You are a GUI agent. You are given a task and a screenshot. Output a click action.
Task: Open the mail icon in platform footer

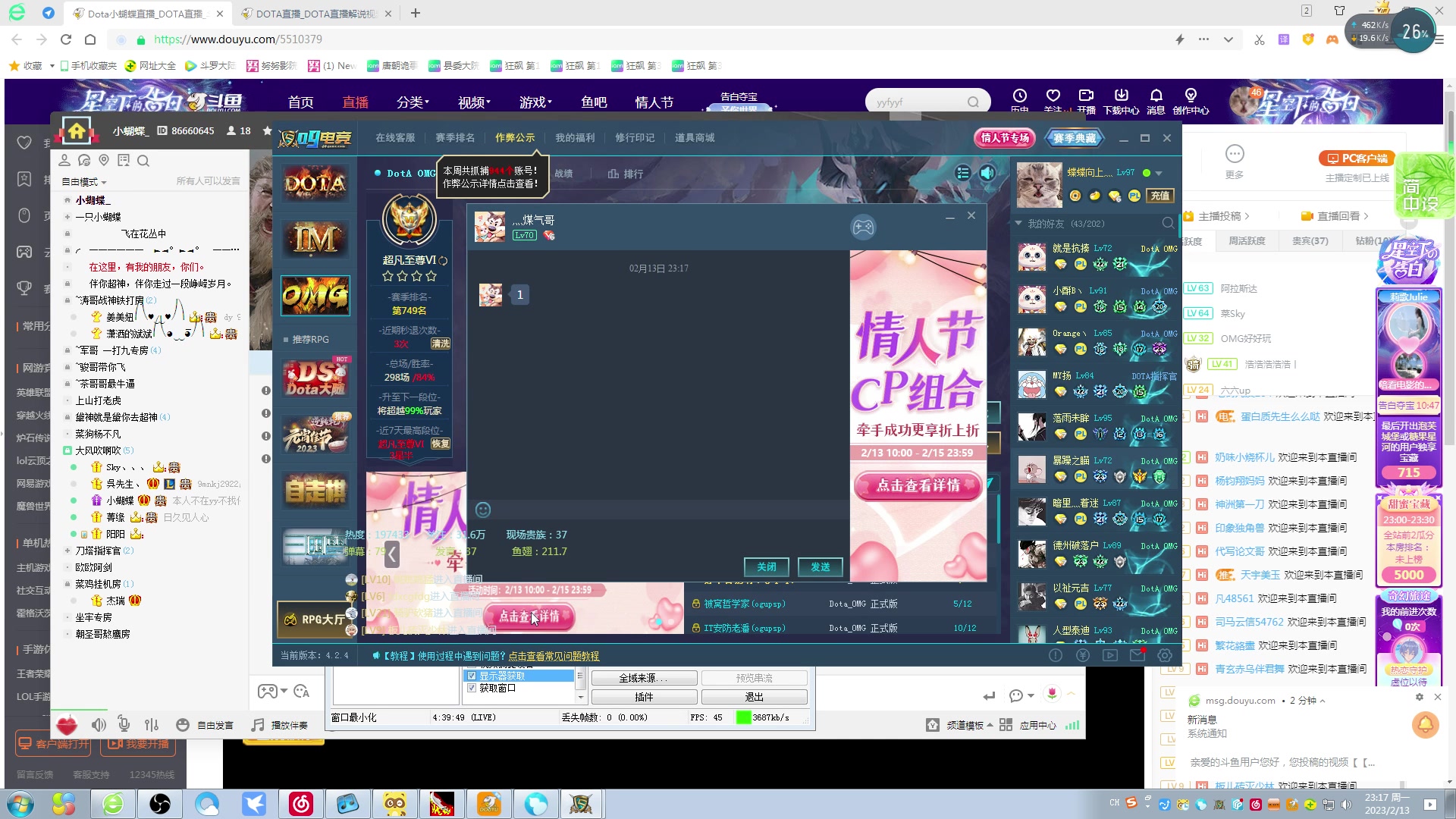[x=1137, y=655]
